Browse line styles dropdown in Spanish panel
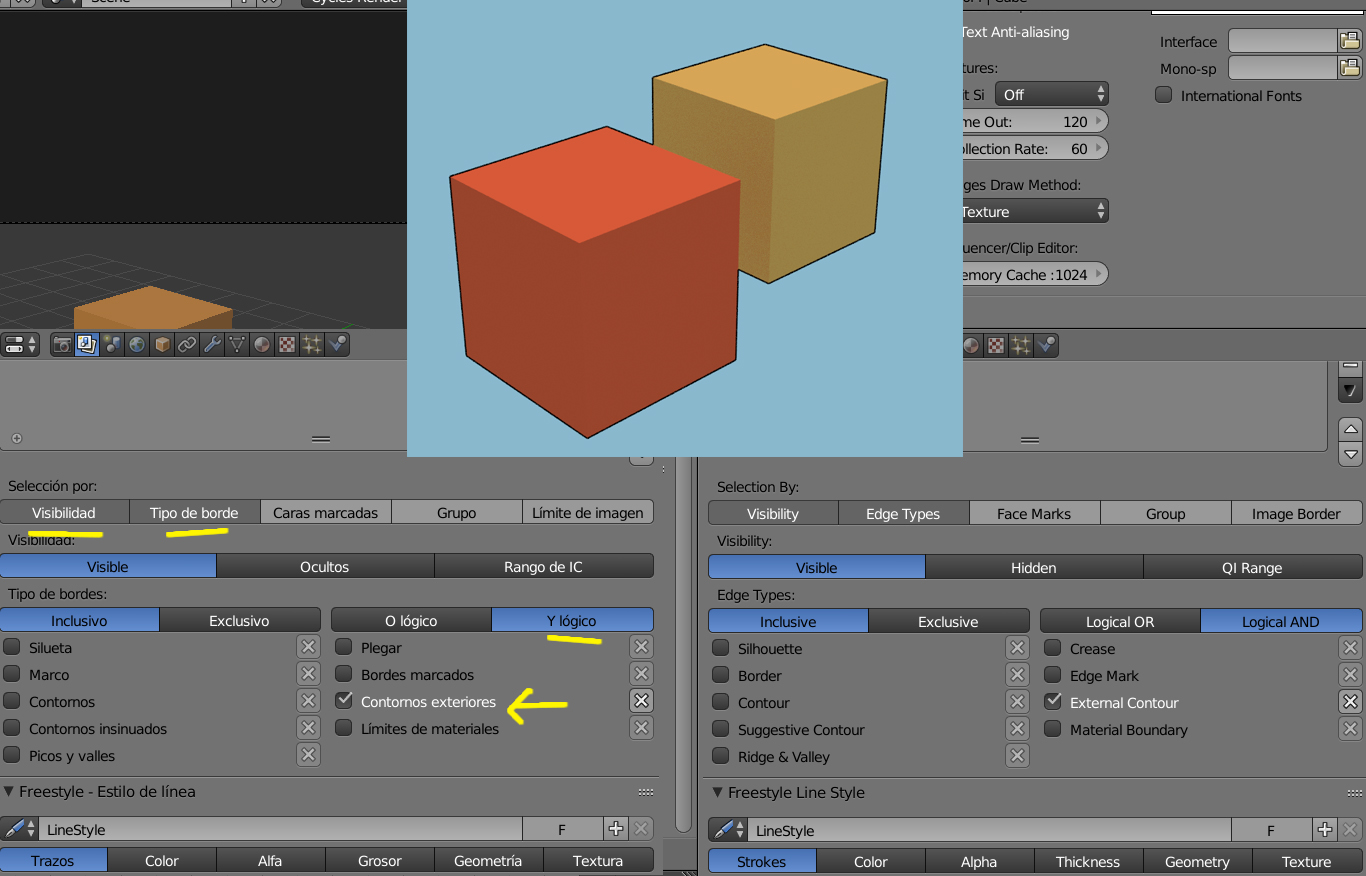 (20, 829)
